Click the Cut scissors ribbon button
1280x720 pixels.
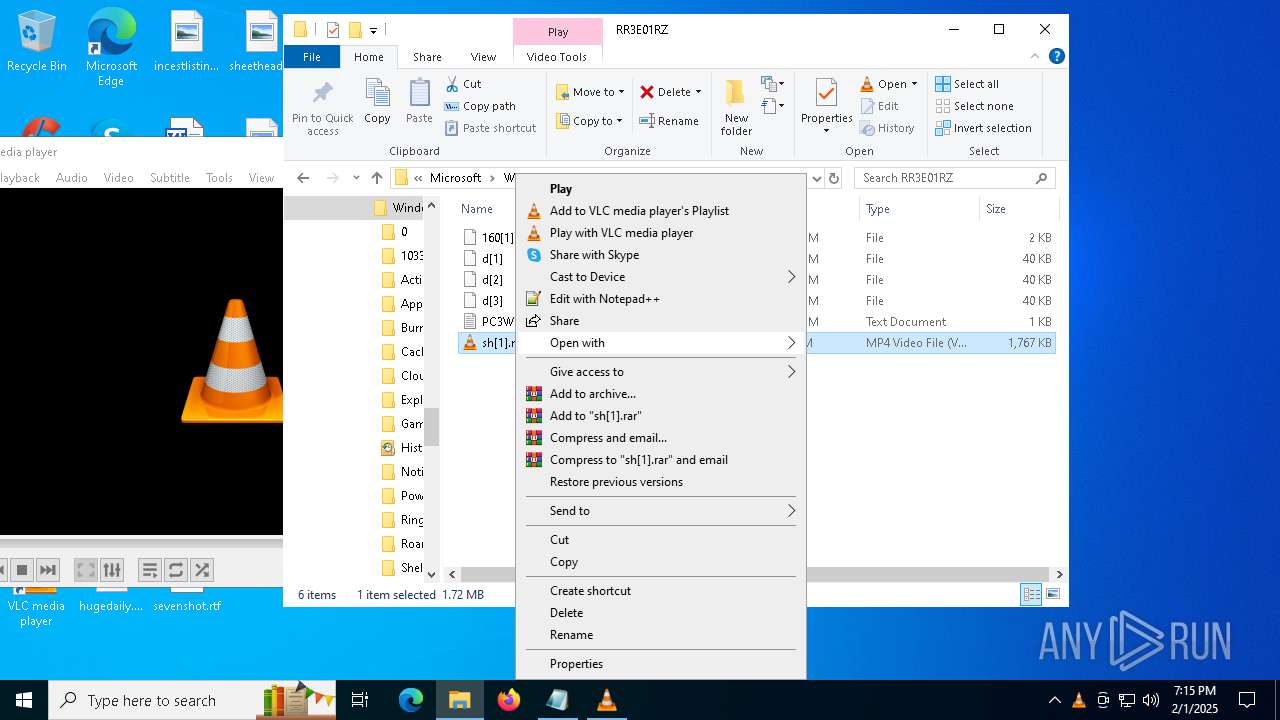pyautogui.click(x=464, y=84)
